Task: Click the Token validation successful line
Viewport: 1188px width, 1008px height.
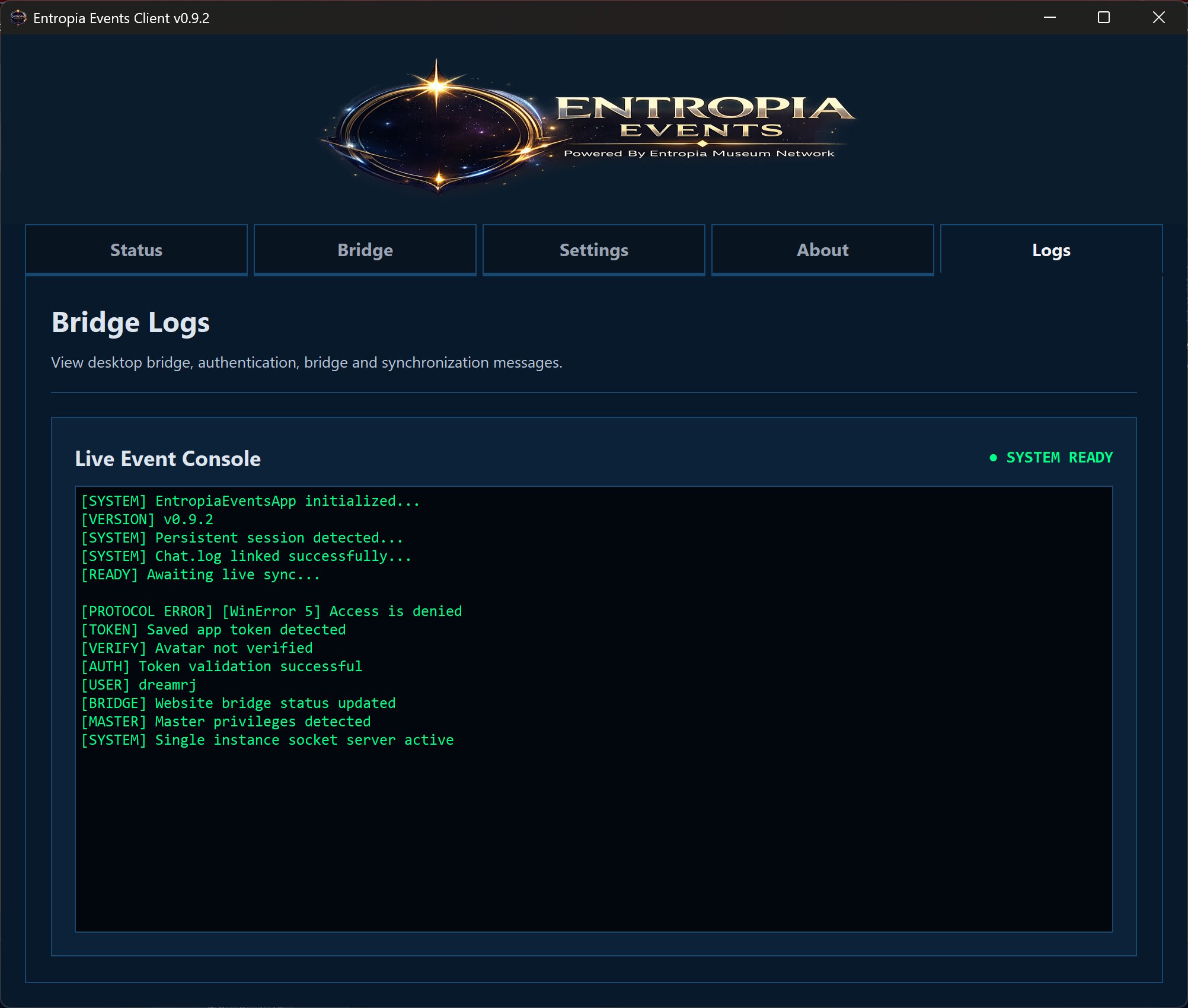Action: [222, 666]
